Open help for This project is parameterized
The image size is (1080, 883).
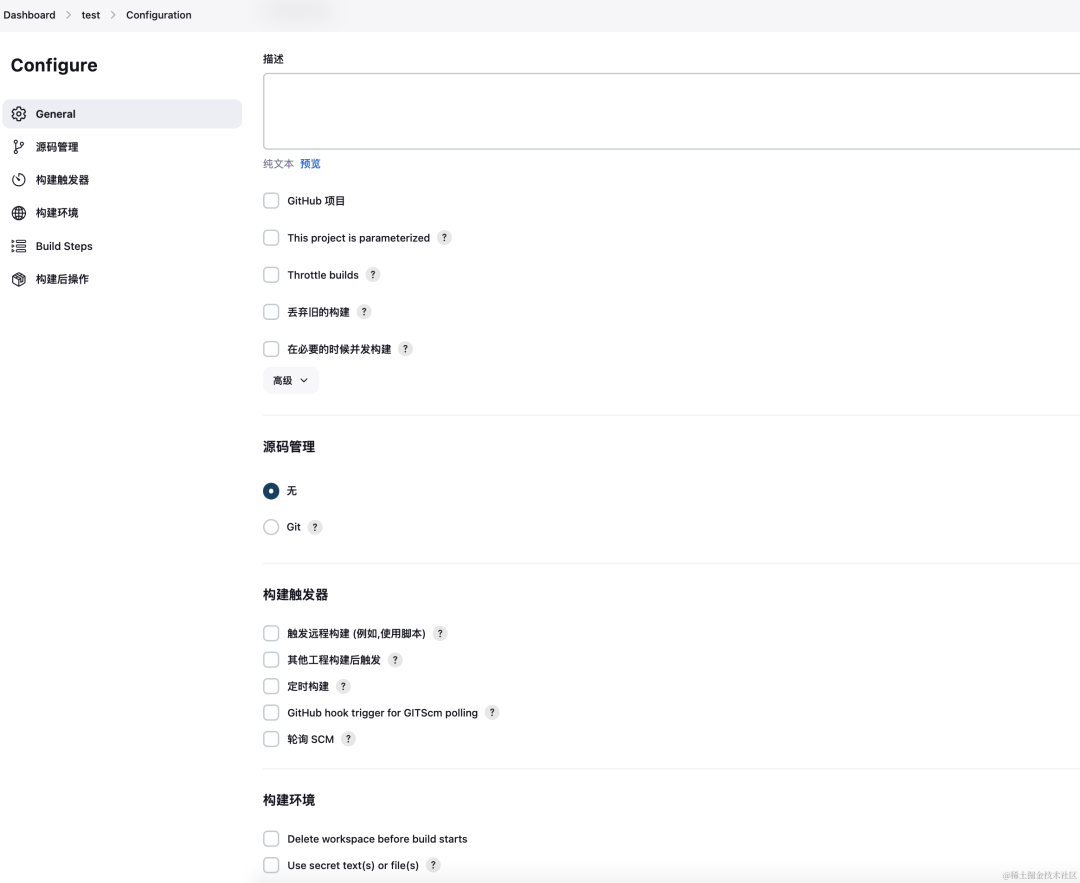[x=444, y=238]
